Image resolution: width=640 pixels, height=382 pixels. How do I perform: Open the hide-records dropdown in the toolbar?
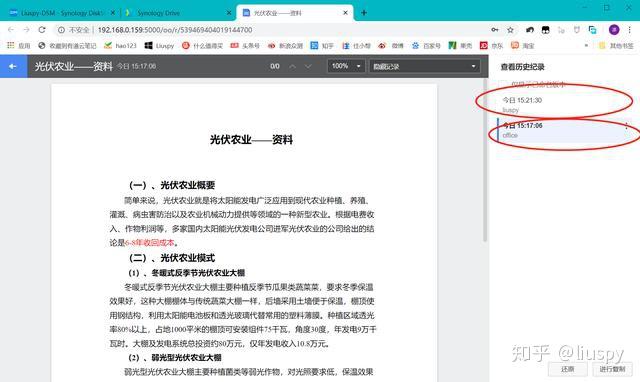pos(424,66)
